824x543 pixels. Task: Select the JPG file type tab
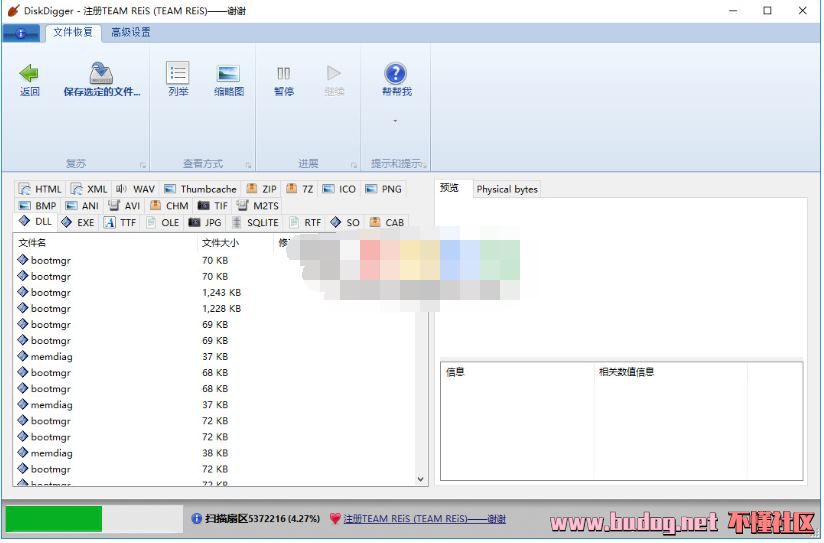tap(205, 223)
